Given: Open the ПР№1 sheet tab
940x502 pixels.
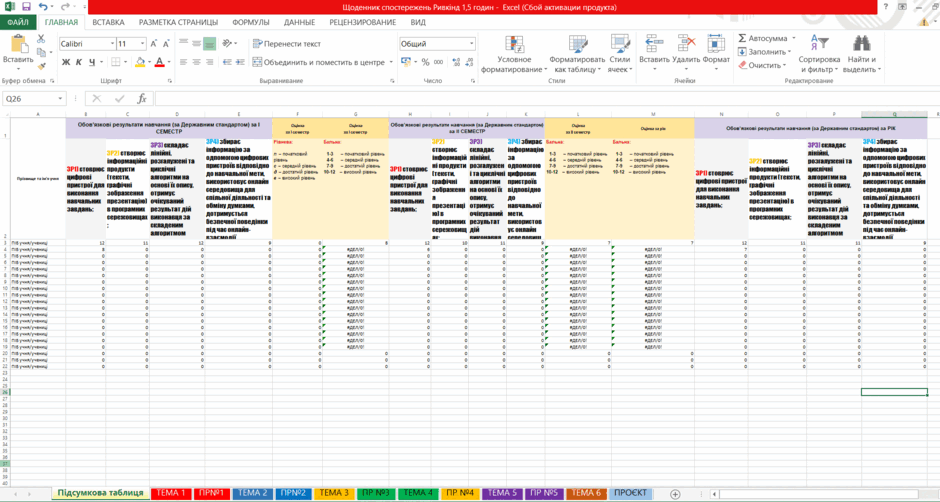Looking at the screenshot, I should point(211,493).
